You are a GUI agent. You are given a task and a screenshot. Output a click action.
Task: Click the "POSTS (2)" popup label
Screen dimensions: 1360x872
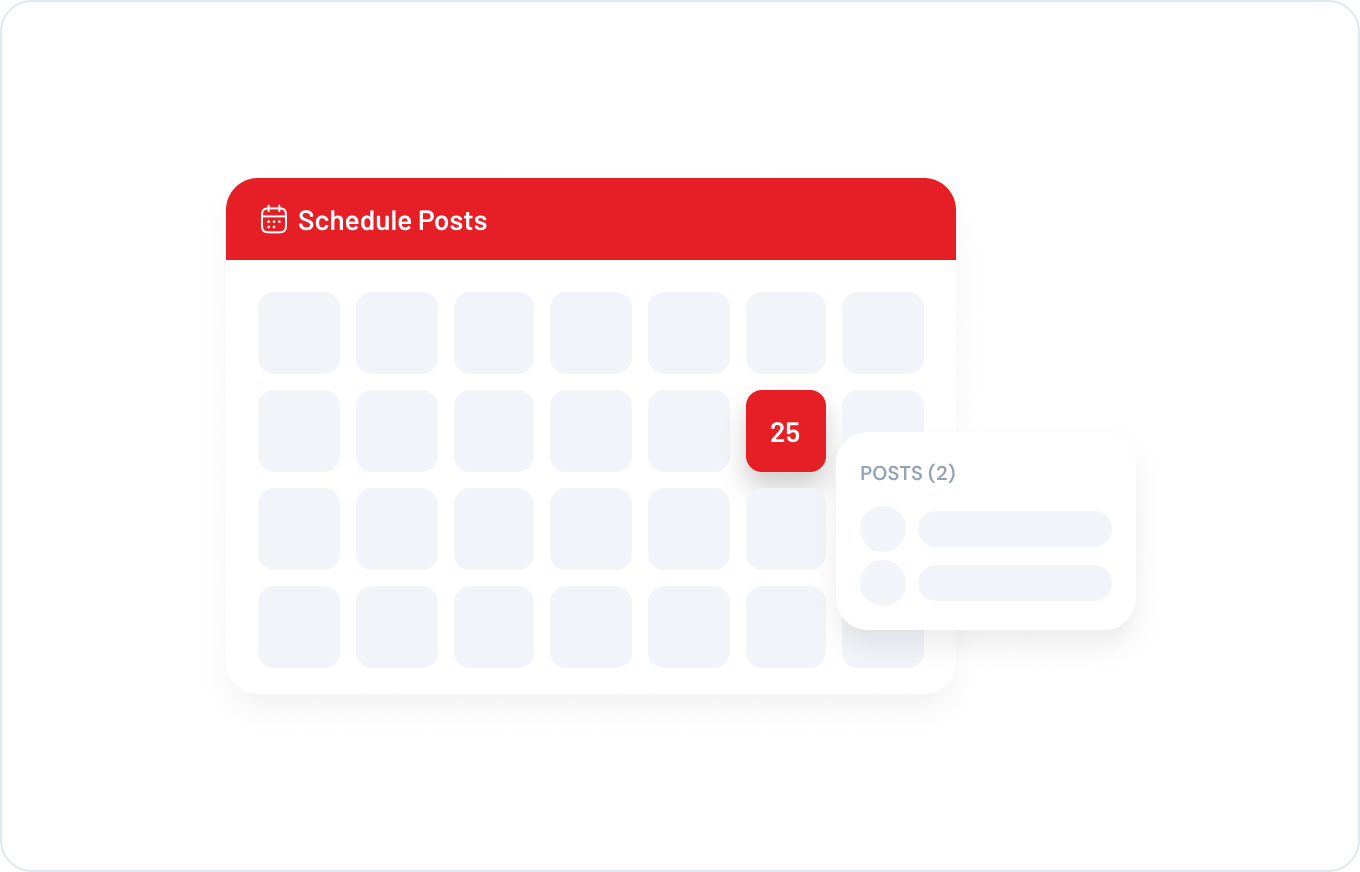(x=908, y=473)
